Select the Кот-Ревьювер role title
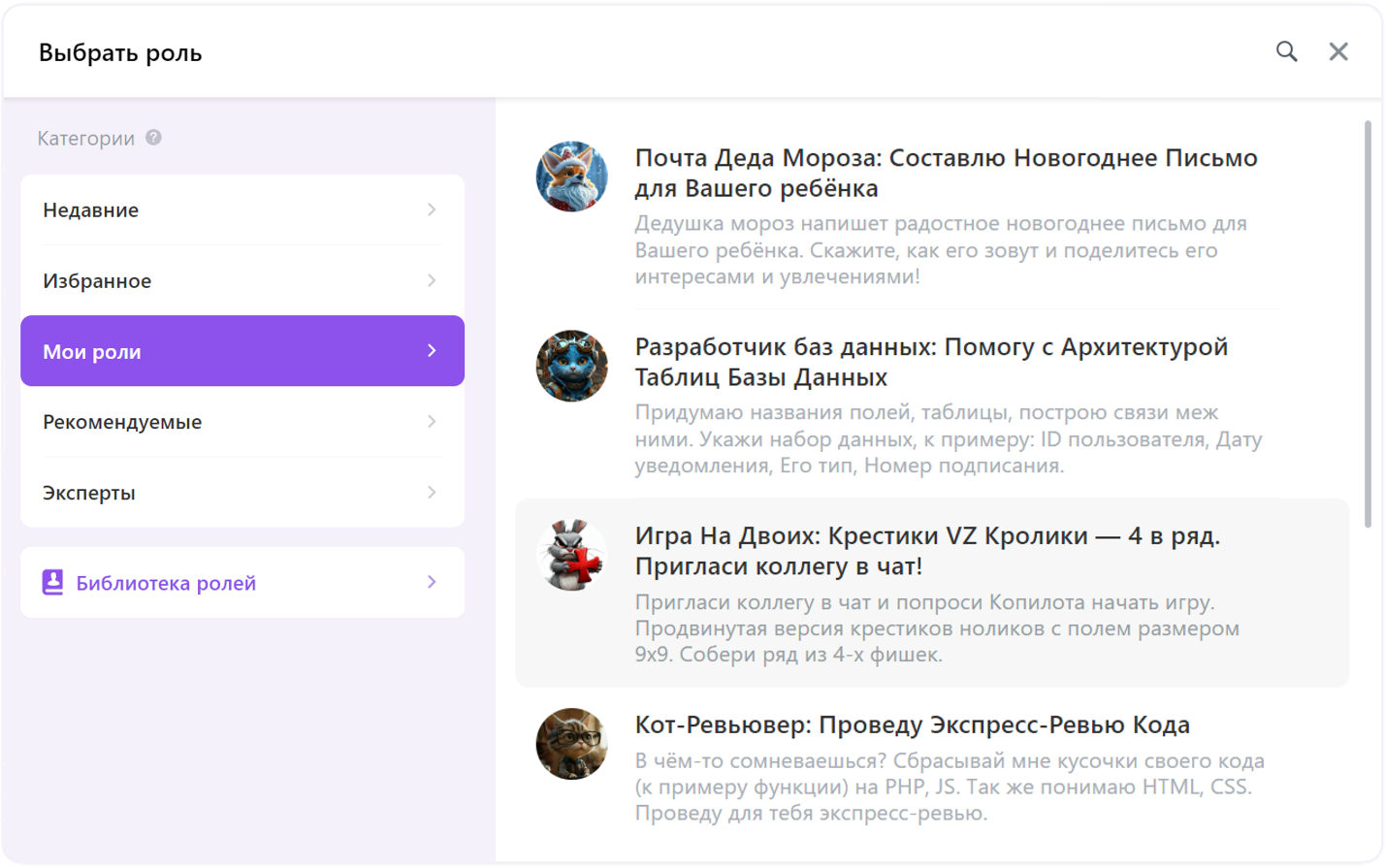This screenshot has width=1385, height=868. click(x=912, y=724)
